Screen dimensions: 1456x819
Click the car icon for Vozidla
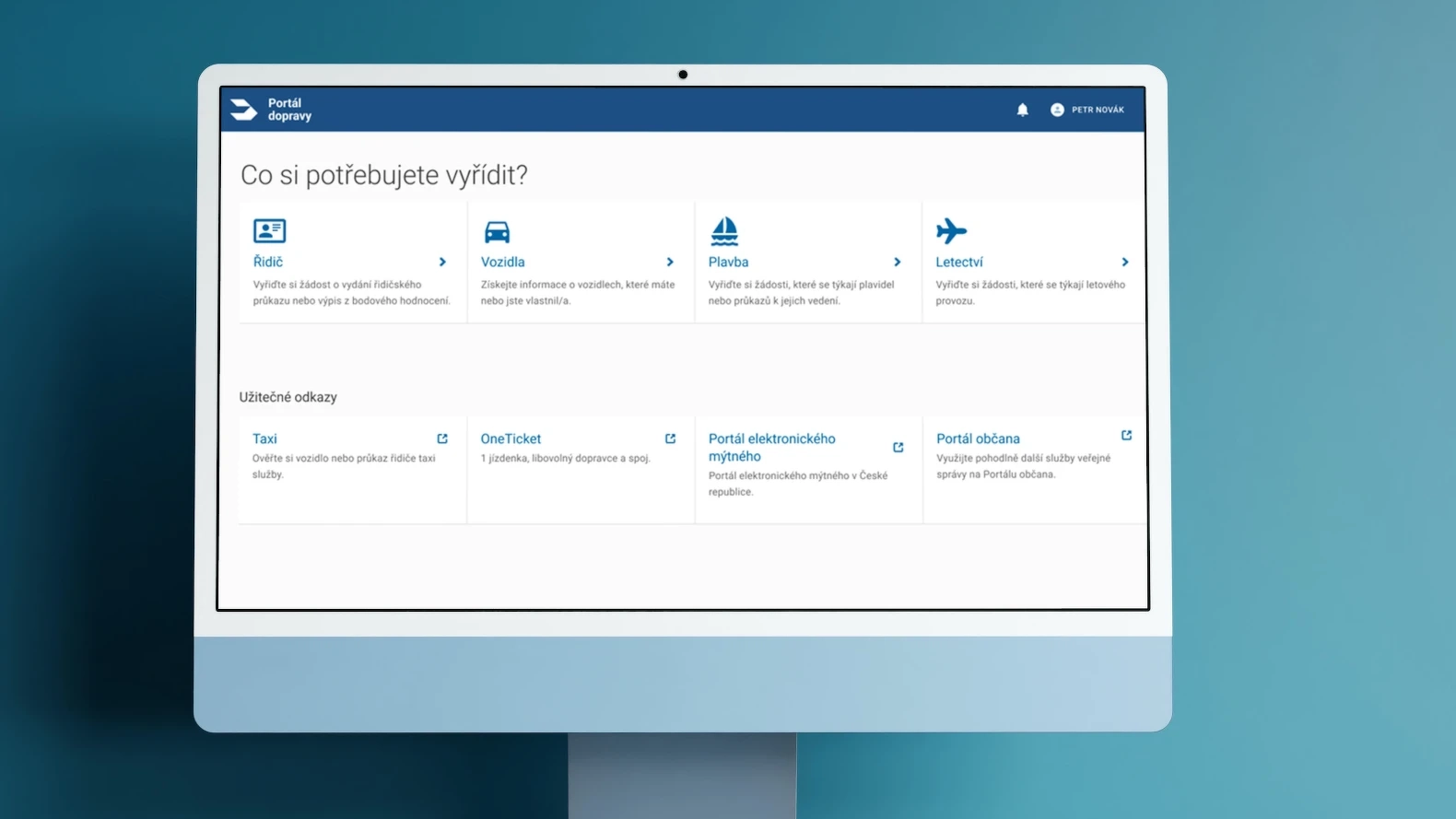pyautogui.click(x=497, y=231)
